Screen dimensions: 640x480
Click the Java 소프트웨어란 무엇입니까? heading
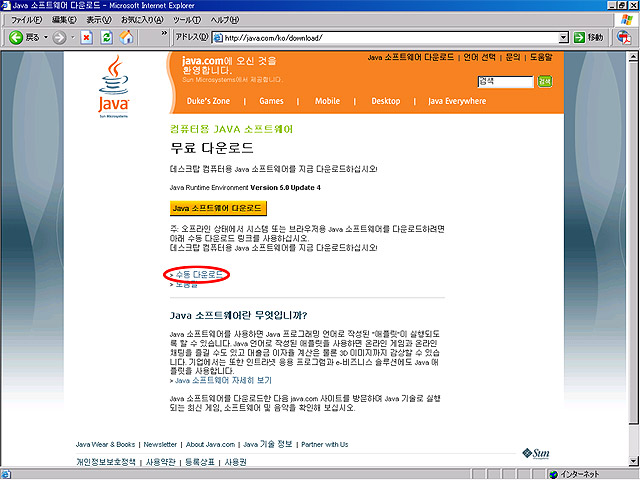pos(238,316)
